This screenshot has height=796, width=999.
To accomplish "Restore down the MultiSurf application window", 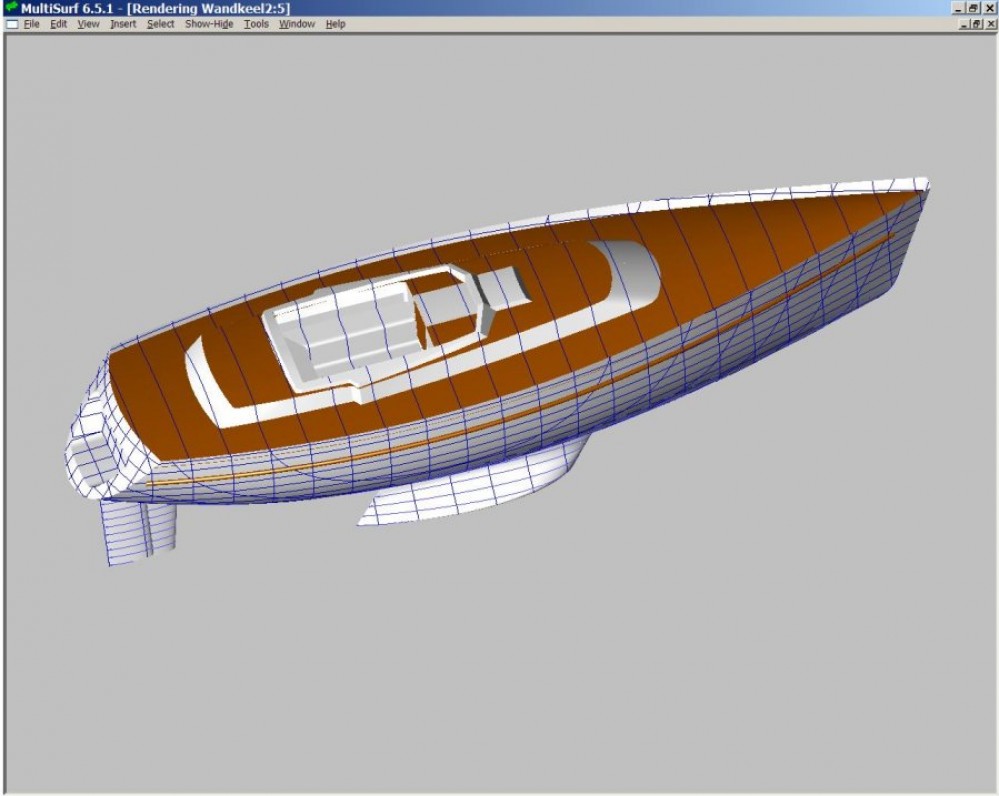I will click(x=974, y=8).
